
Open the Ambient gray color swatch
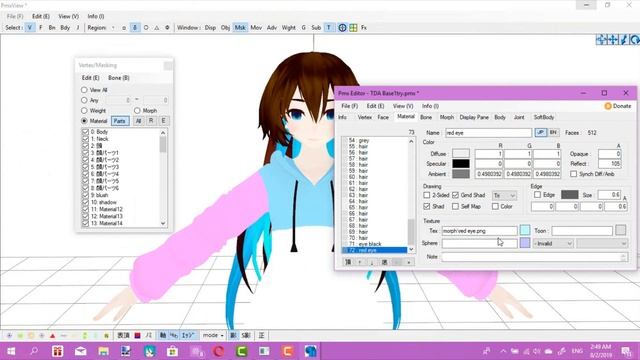click(x=461, y=174)
